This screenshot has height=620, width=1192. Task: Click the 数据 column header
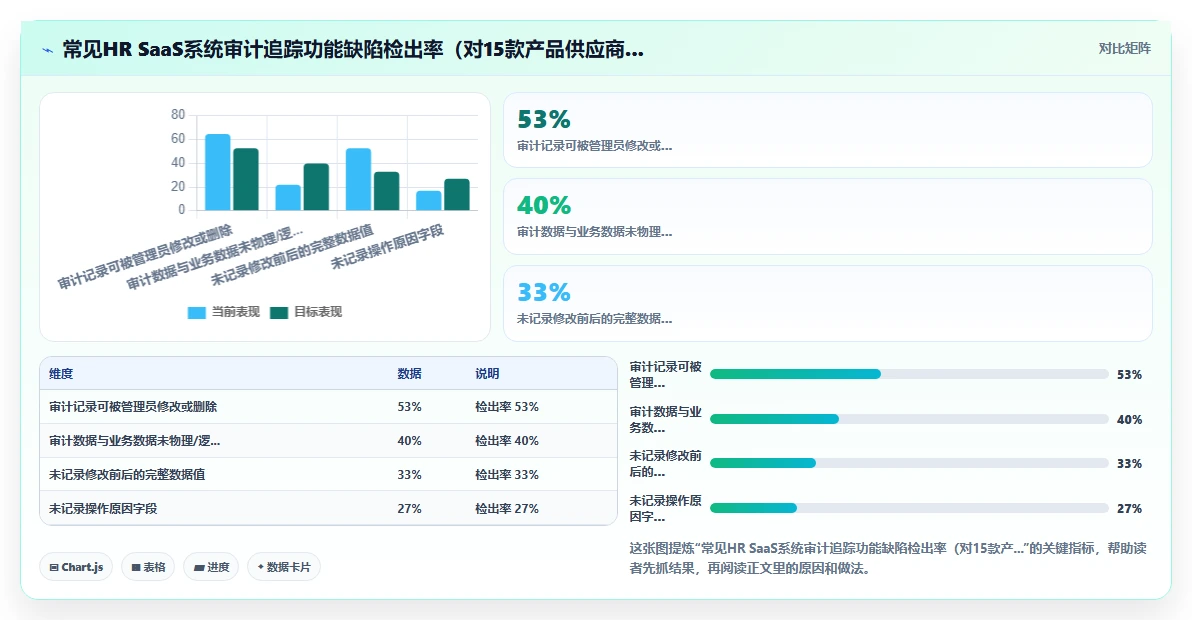pos(410,374)
